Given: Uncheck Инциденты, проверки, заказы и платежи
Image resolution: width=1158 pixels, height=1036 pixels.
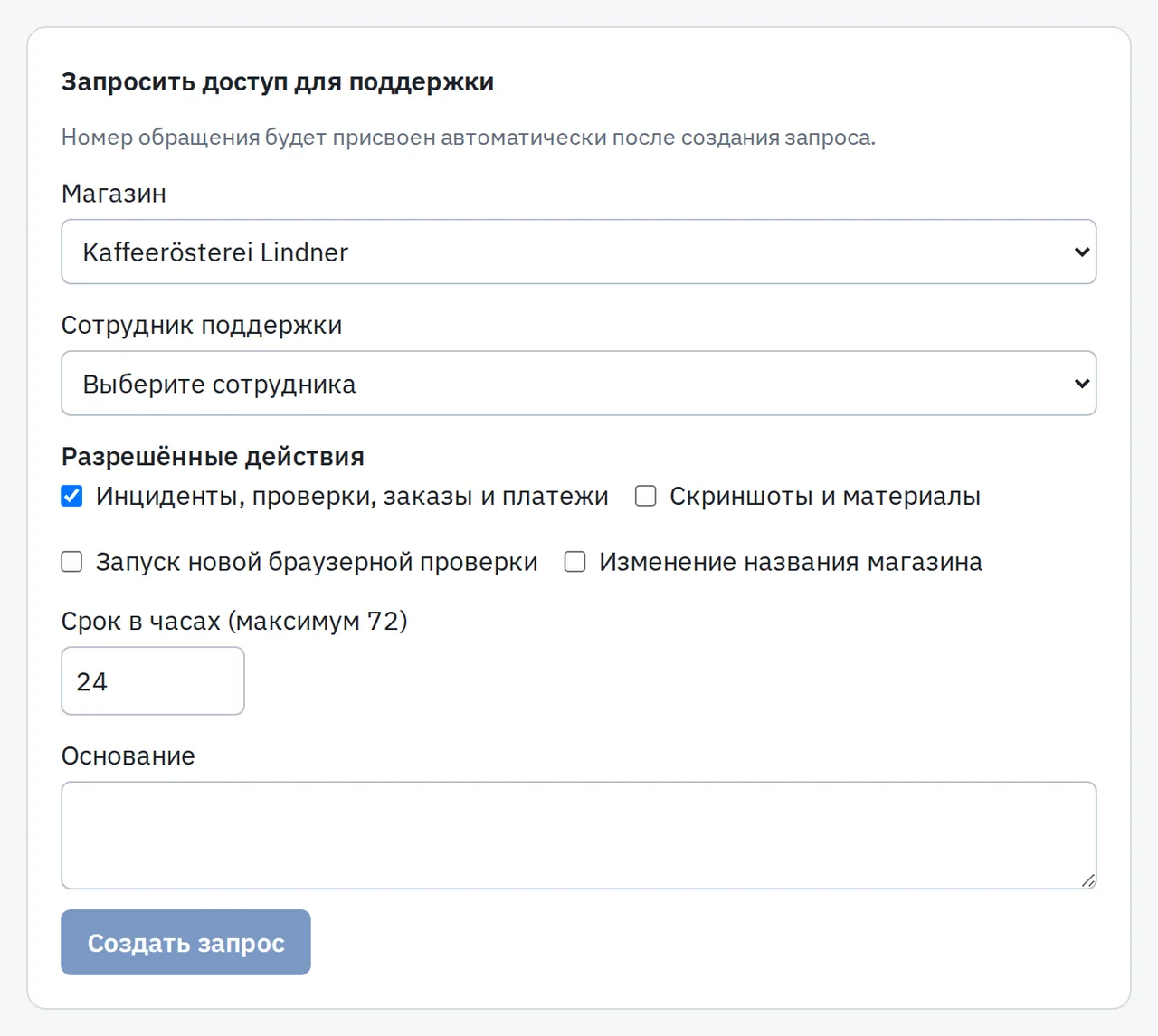Looking at the screenshot, I should pos(71,496).
